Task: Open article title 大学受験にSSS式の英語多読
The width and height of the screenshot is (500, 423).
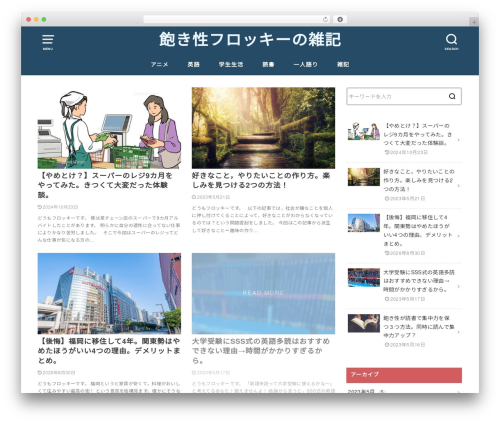Action: tap(261, 351)
